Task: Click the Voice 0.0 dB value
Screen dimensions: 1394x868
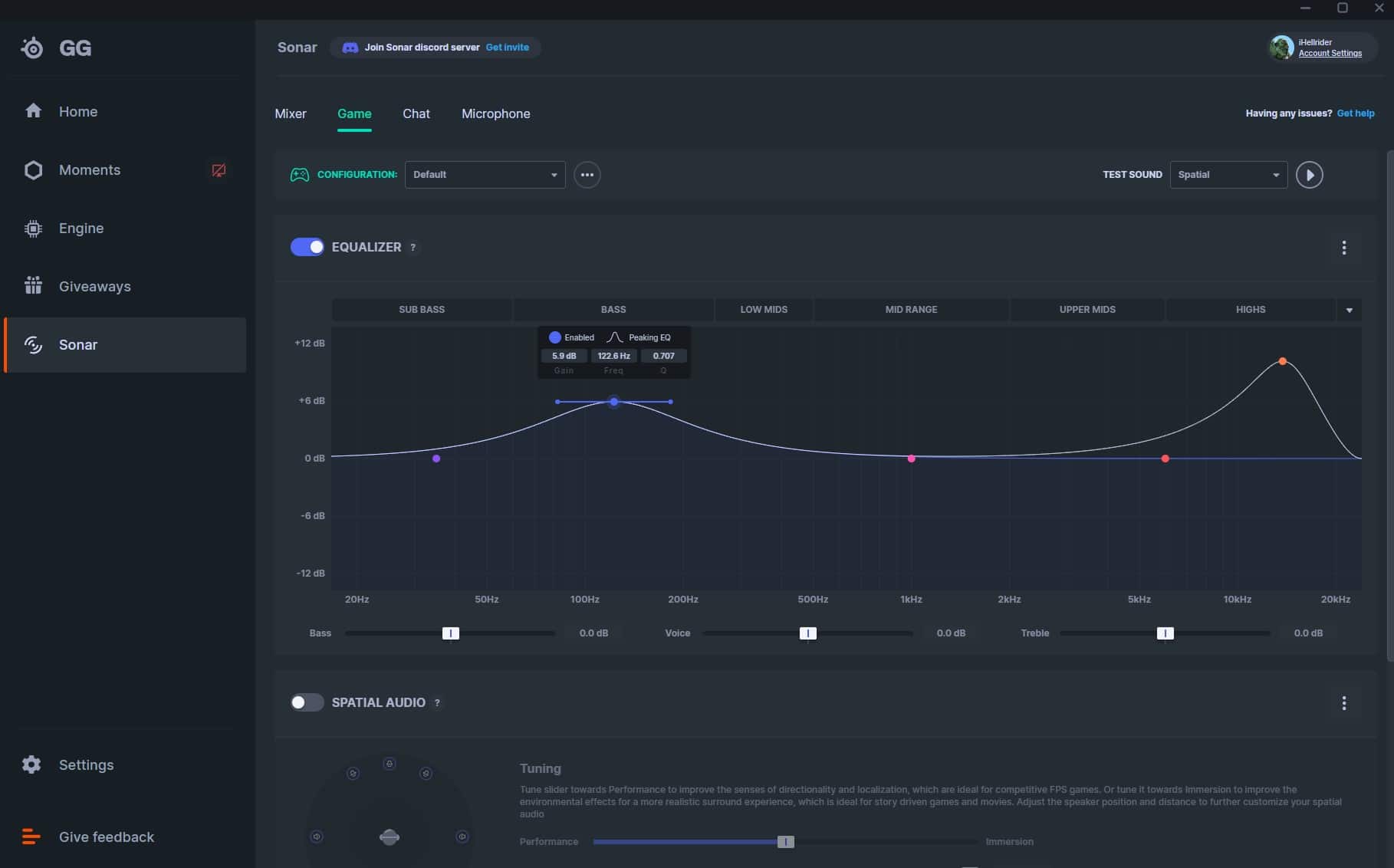Action: [x=951, y=633]
